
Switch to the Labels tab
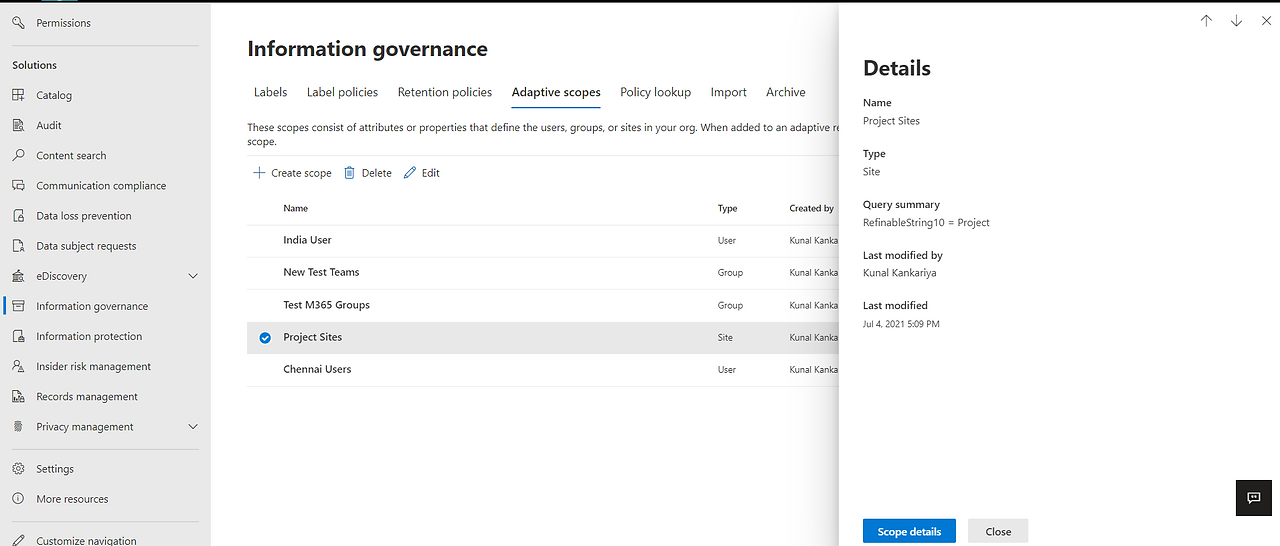click(x=270, y=92)
